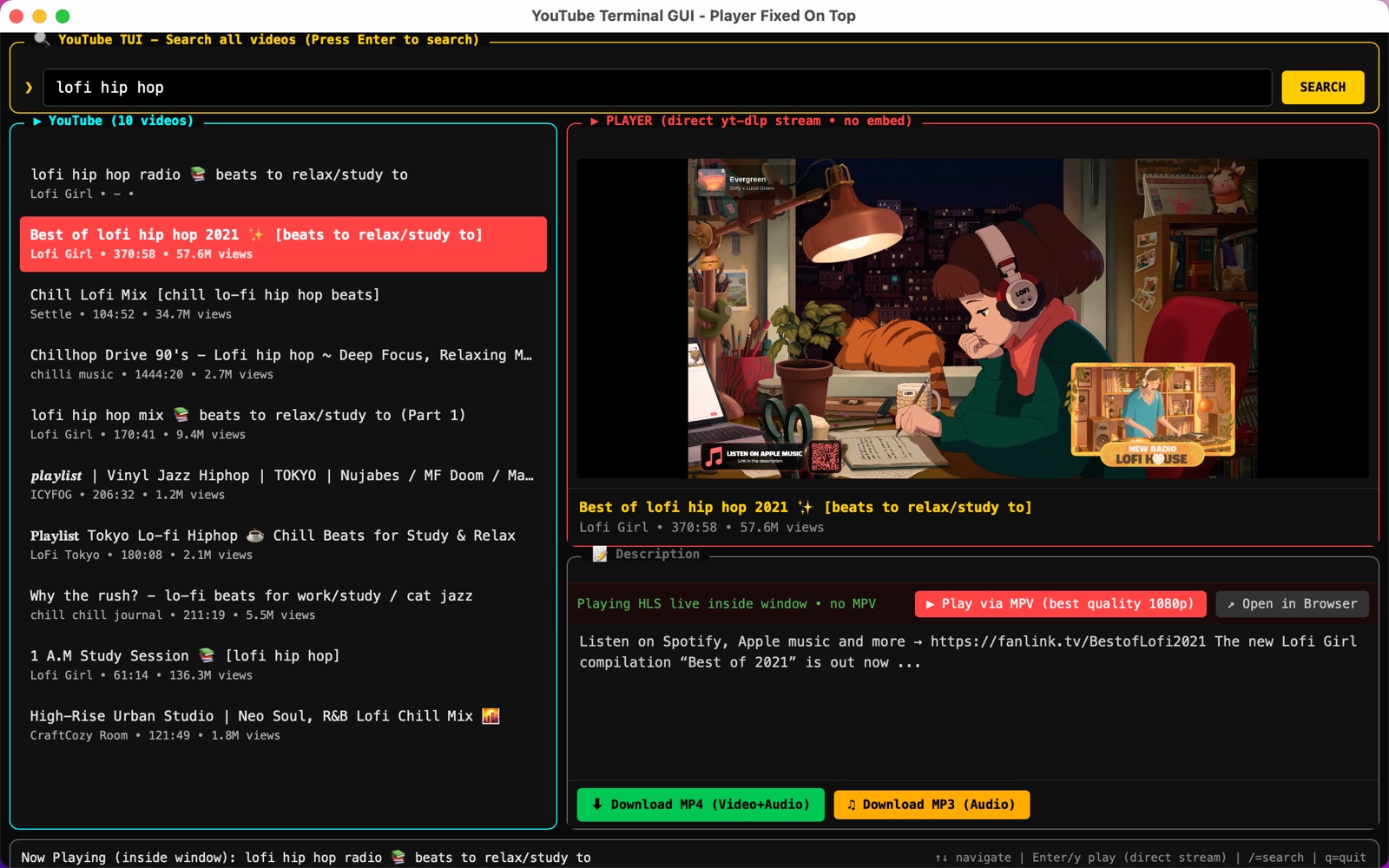The height and width of the screenshot is (868, 1389).
Task: Click the YouTube 10 videos panel header
Action: (x=113, y=121)
